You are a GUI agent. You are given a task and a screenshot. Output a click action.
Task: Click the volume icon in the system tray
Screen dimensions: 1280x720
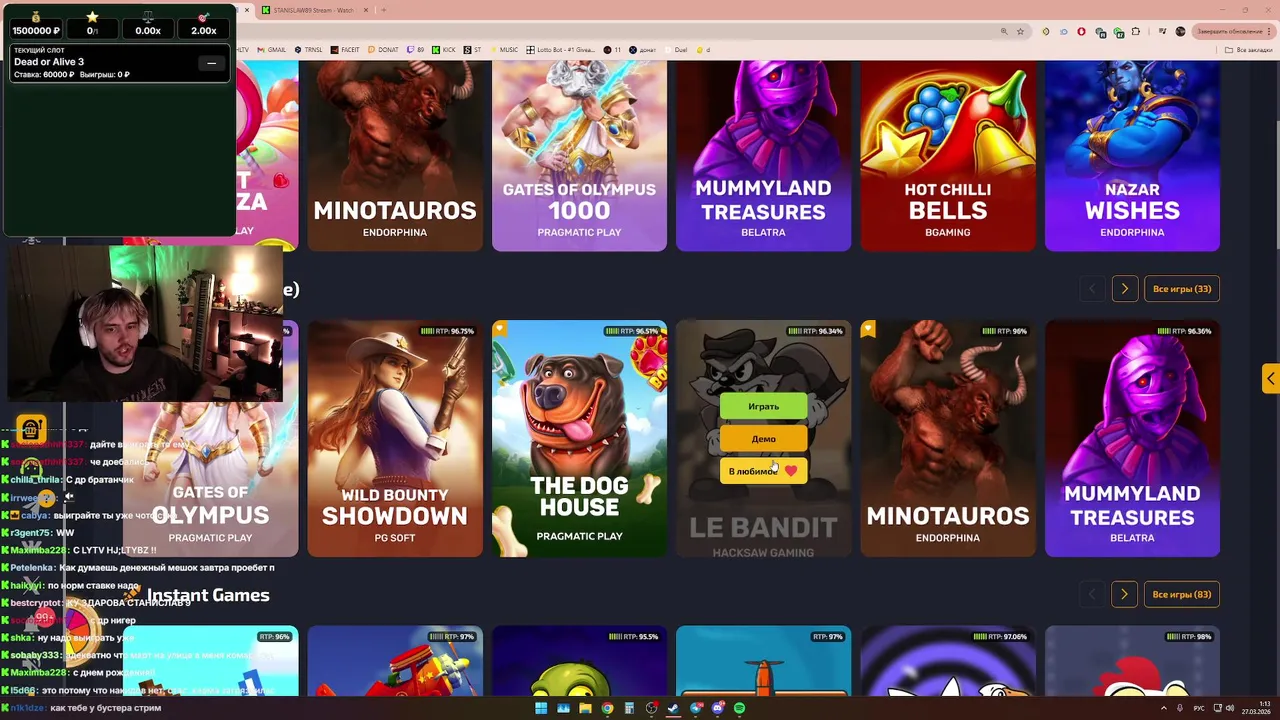pyautogui.click(x=1230, y=708)
